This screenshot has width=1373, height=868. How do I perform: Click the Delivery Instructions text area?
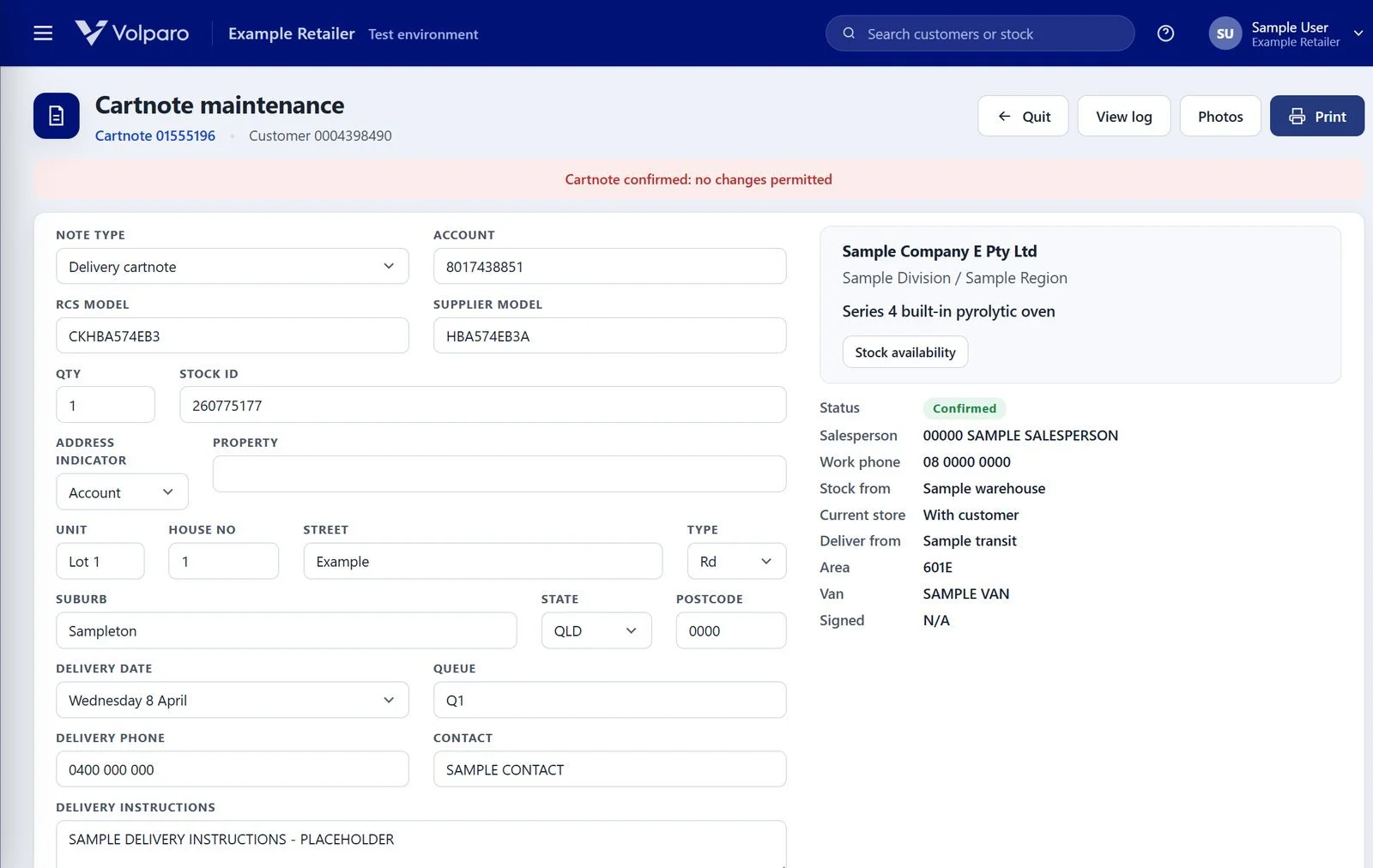(421, 844)
